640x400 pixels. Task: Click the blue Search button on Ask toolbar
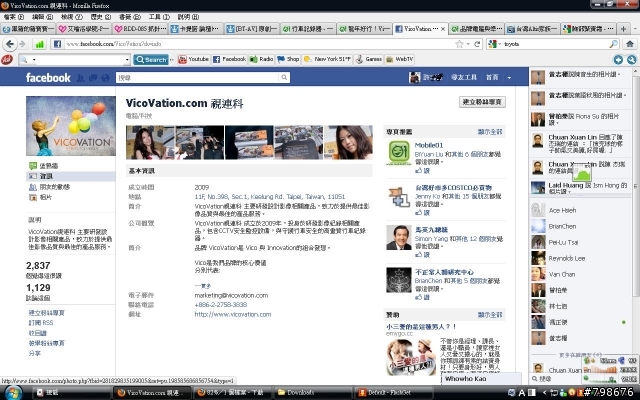151,60
